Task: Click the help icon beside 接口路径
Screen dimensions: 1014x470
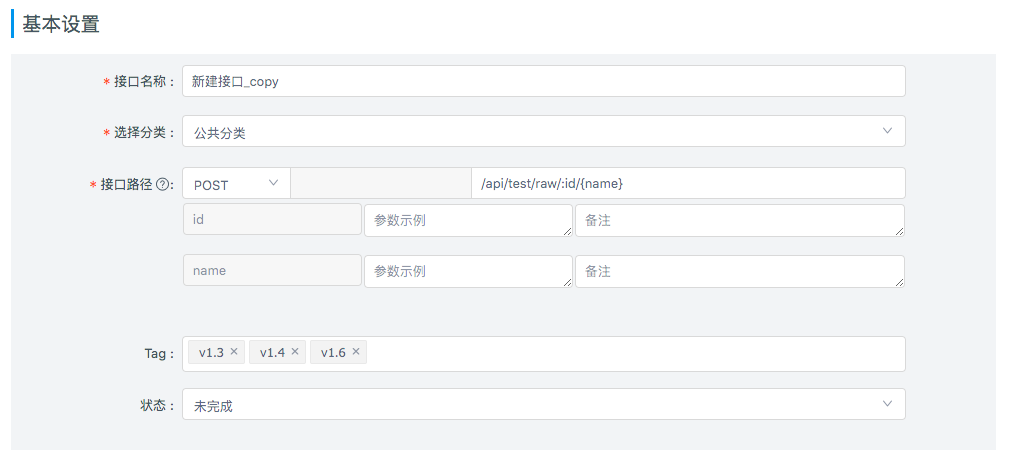Action: 162,184
